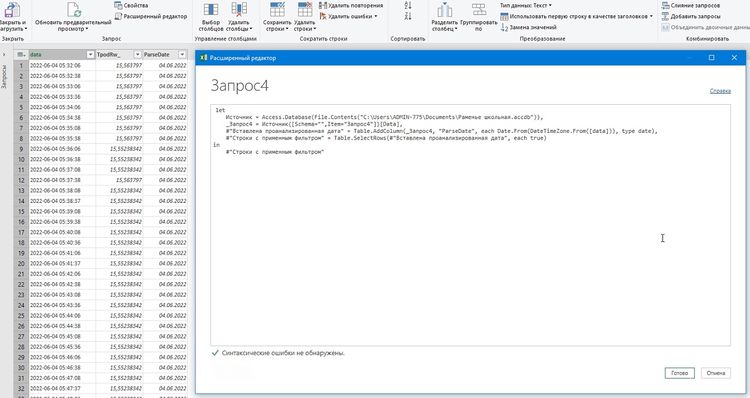Click Замена значений in ribbon
This screenshot has width=750, height=398.
coord(529,28)
